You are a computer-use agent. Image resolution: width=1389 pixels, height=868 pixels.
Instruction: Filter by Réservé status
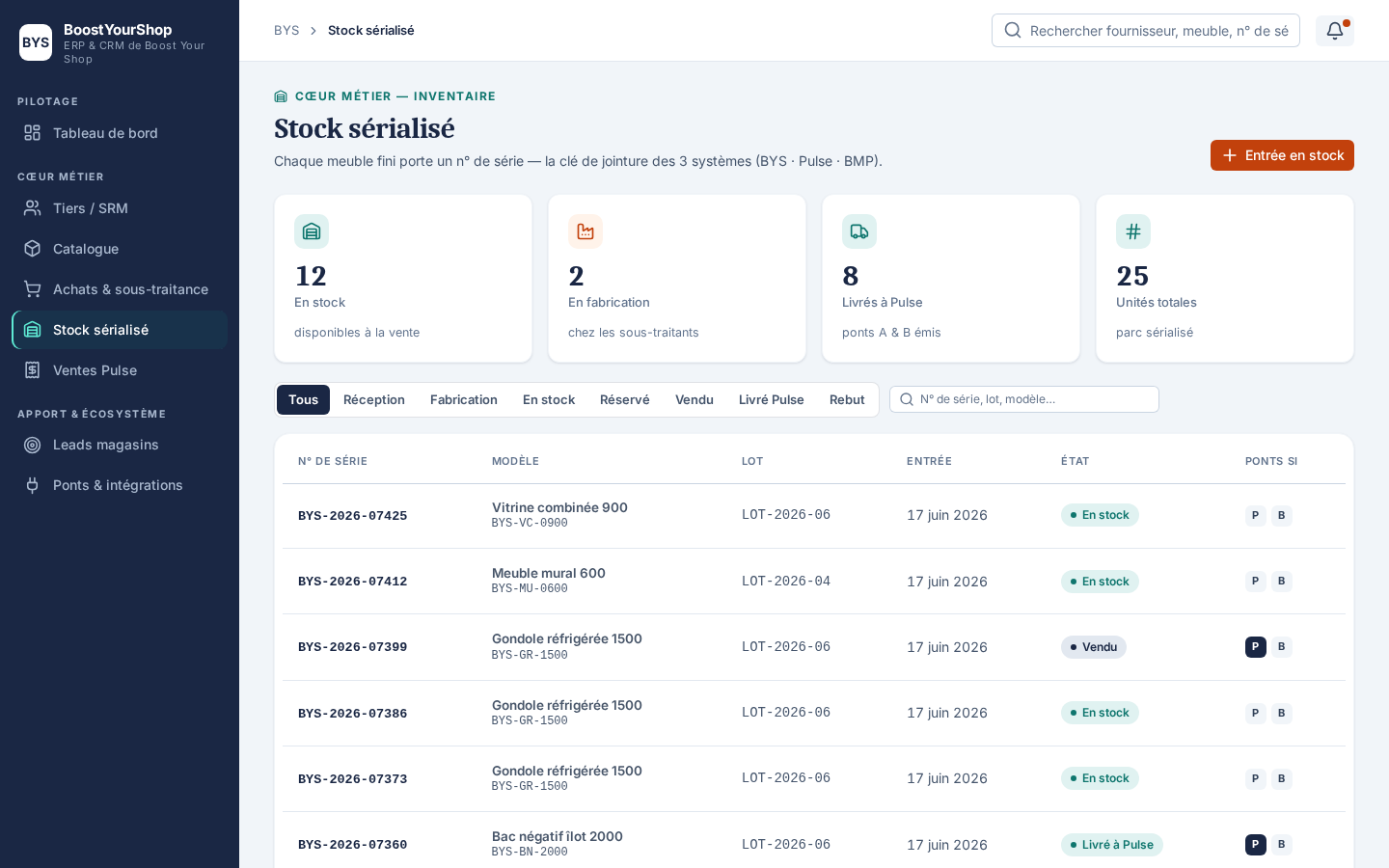pyautogui.click(x=625, y=399)
